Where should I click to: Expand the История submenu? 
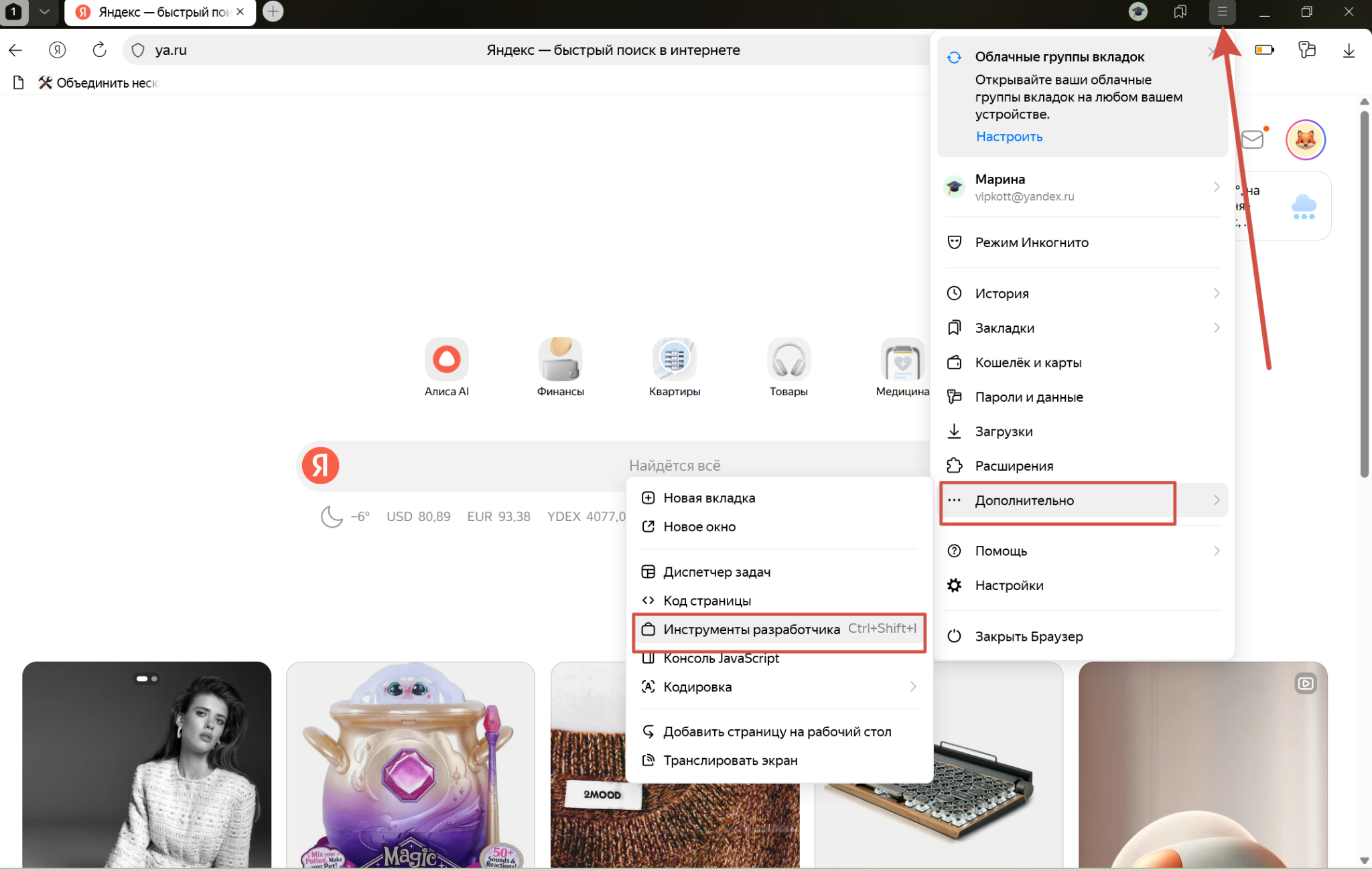click(1216, 293)
